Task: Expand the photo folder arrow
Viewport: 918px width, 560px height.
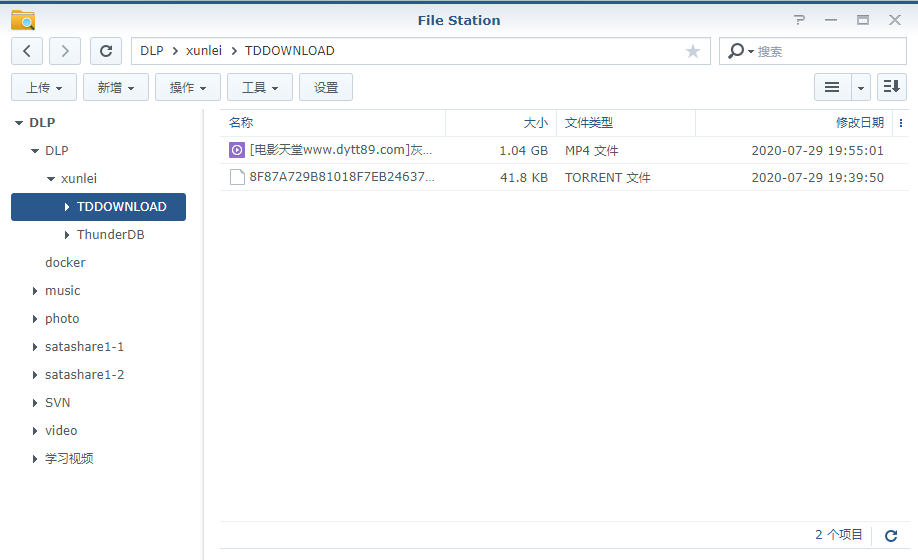Action: coord(35,319)
